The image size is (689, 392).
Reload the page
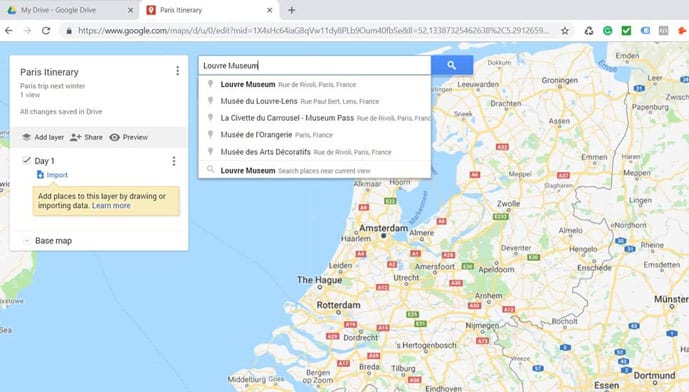tap(46, 31)
